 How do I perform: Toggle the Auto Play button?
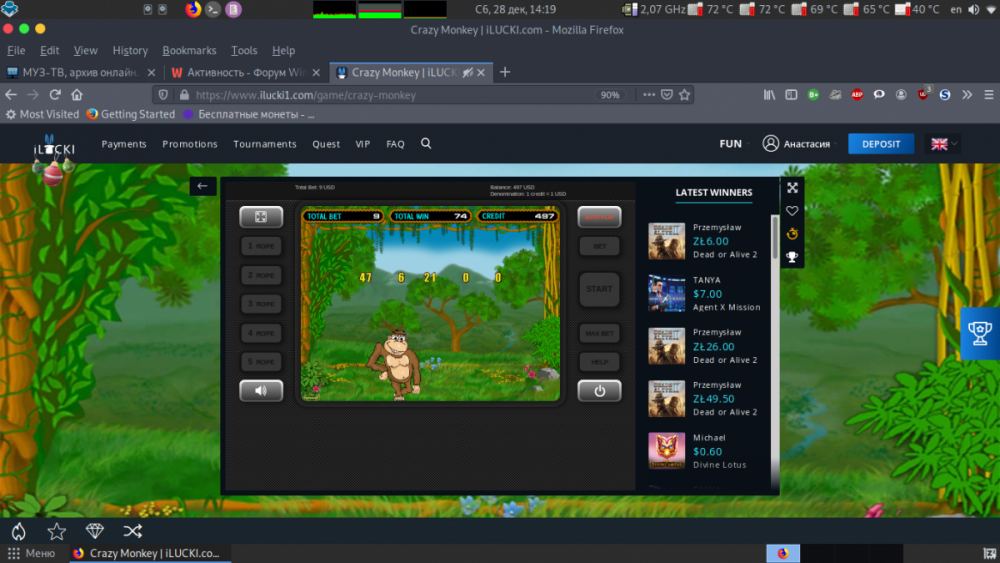[599, 217]
